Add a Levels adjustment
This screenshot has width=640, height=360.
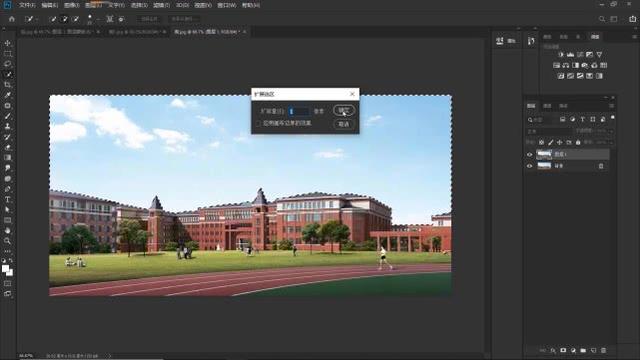pyautogui.click(x=570, y=54)
